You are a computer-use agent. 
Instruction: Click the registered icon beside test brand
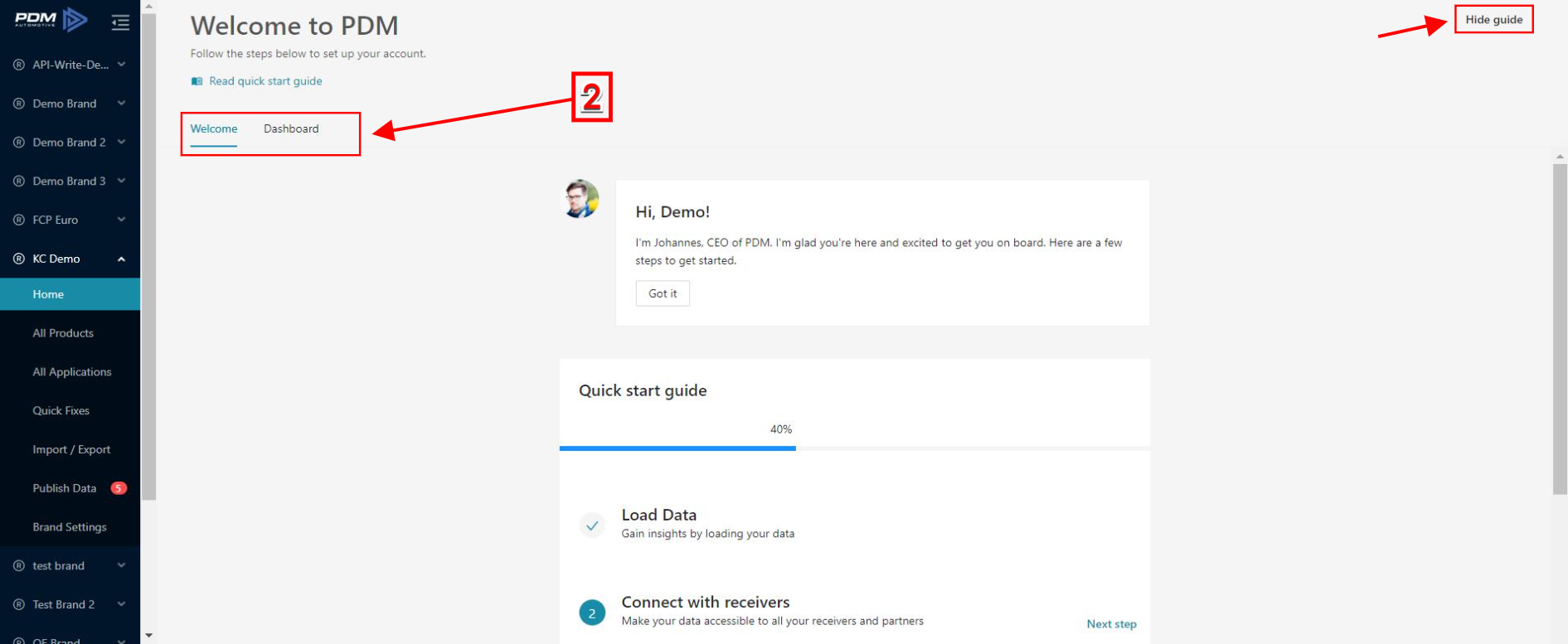[19, 566]
